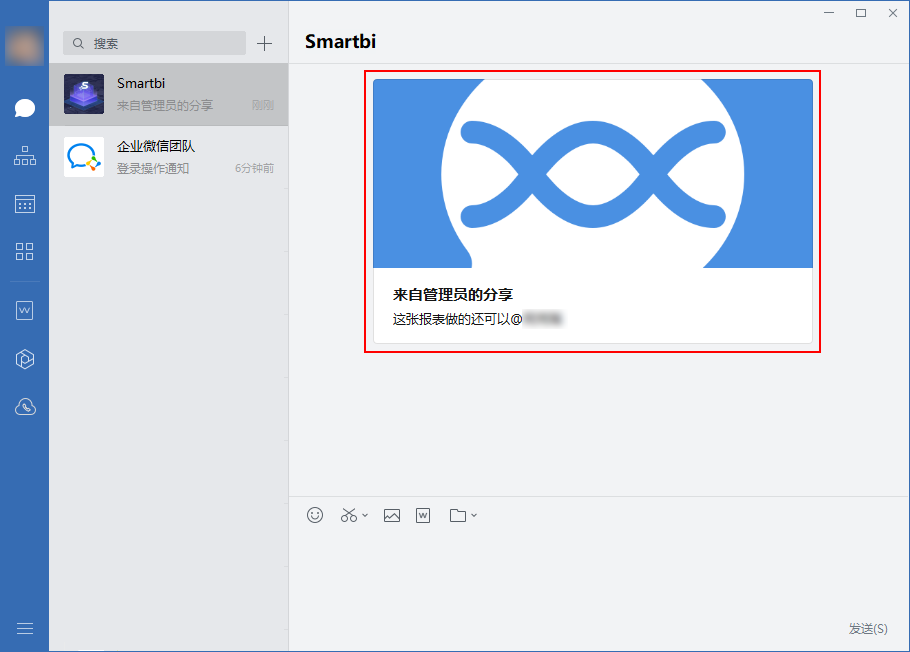
Task: Click the Smartbi conversation avatar
Action: (84, 94)
